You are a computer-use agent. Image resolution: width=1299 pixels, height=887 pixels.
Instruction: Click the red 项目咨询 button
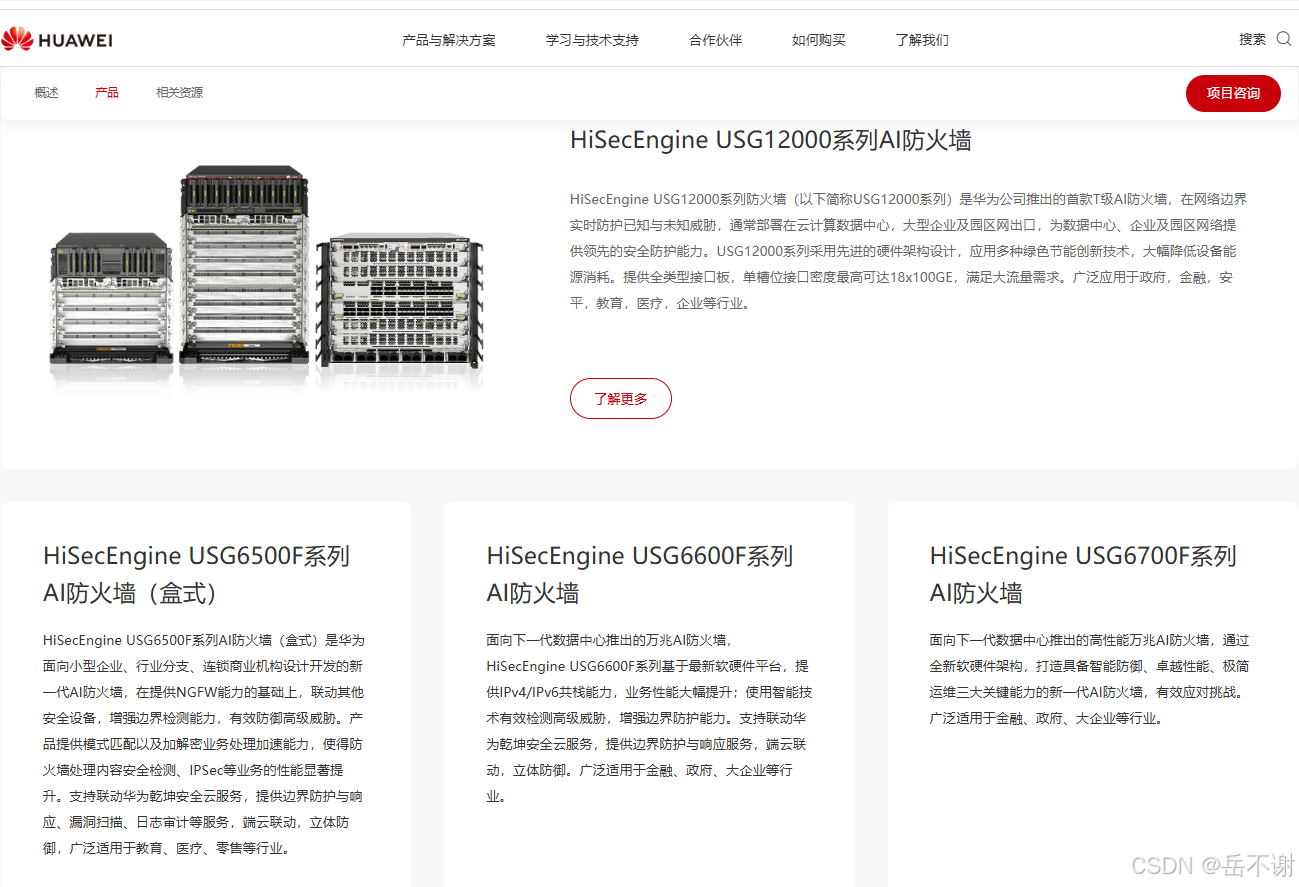pos(1233,93)
